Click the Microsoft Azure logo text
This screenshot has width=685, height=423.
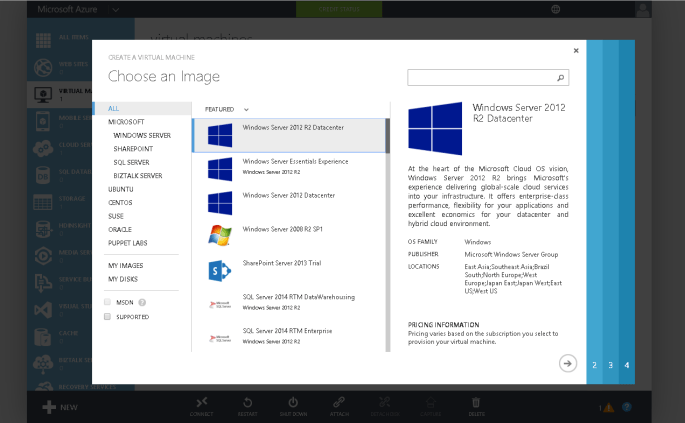click(x=67, y=9)
